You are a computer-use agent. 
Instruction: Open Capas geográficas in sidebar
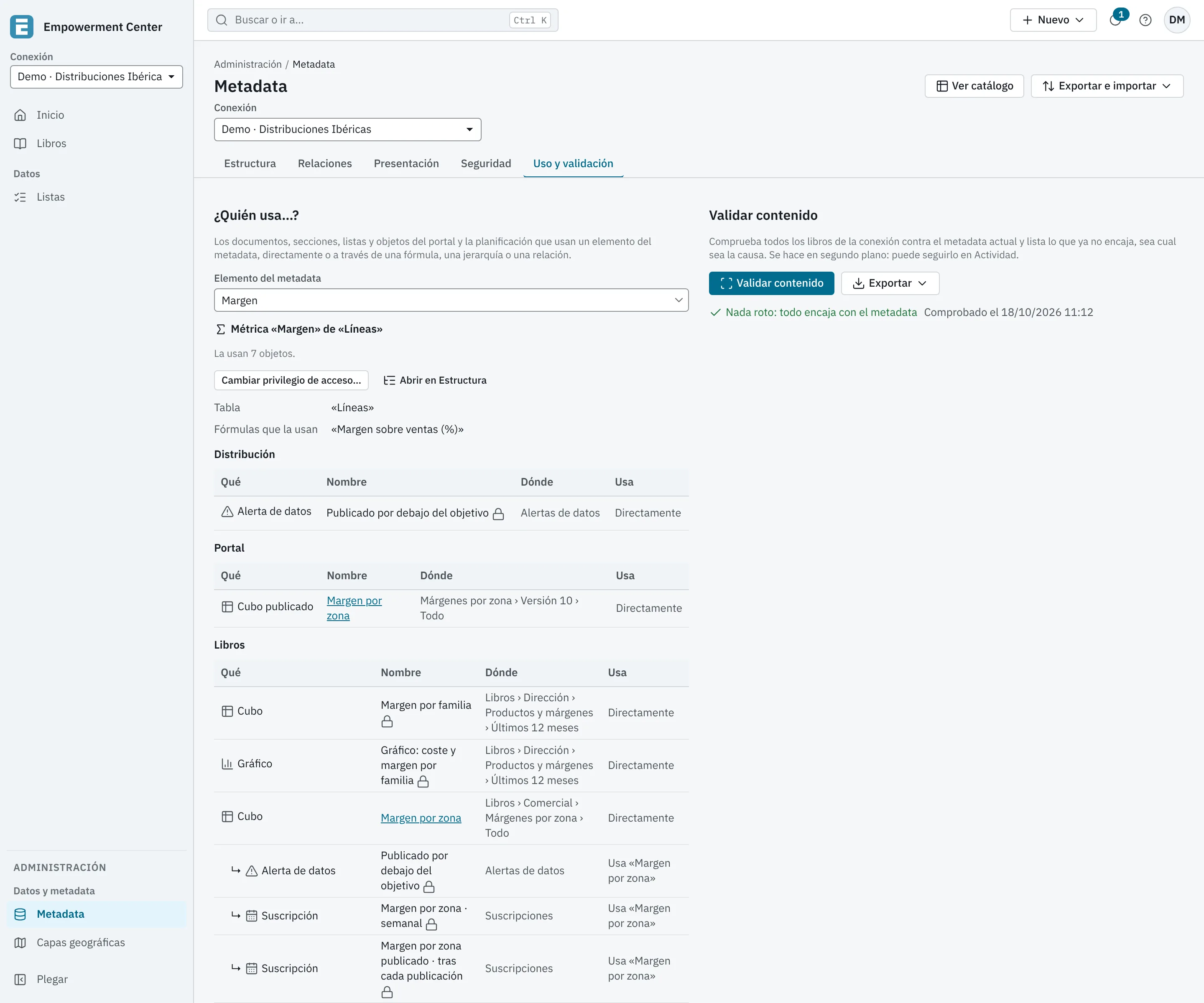click(96, 943)
